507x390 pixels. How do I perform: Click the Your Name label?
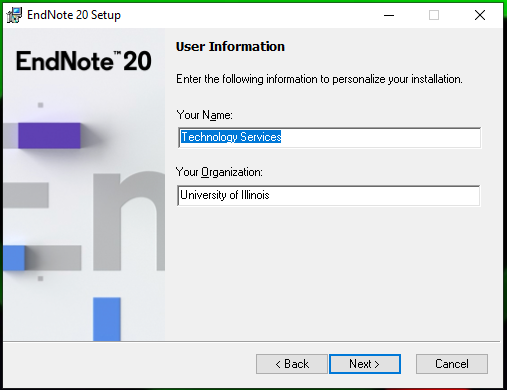click(x=204, y=115)
